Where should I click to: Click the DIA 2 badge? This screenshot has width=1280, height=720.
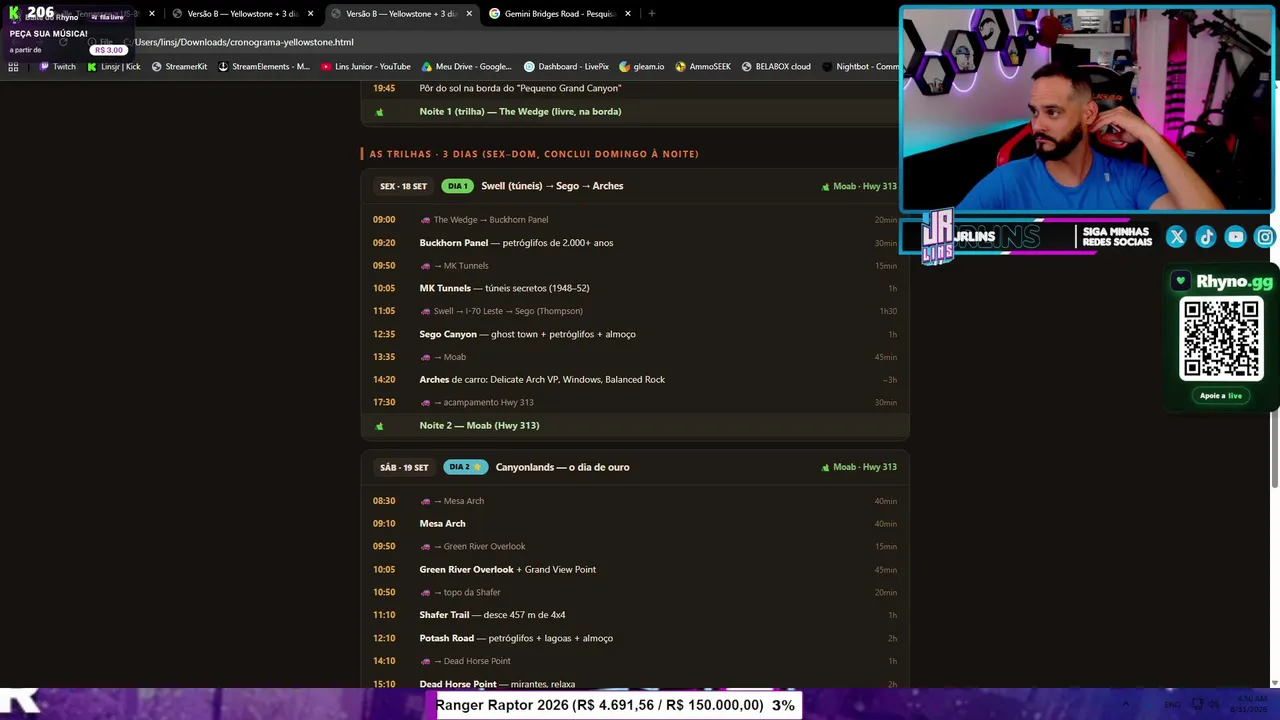pos(465,467)
